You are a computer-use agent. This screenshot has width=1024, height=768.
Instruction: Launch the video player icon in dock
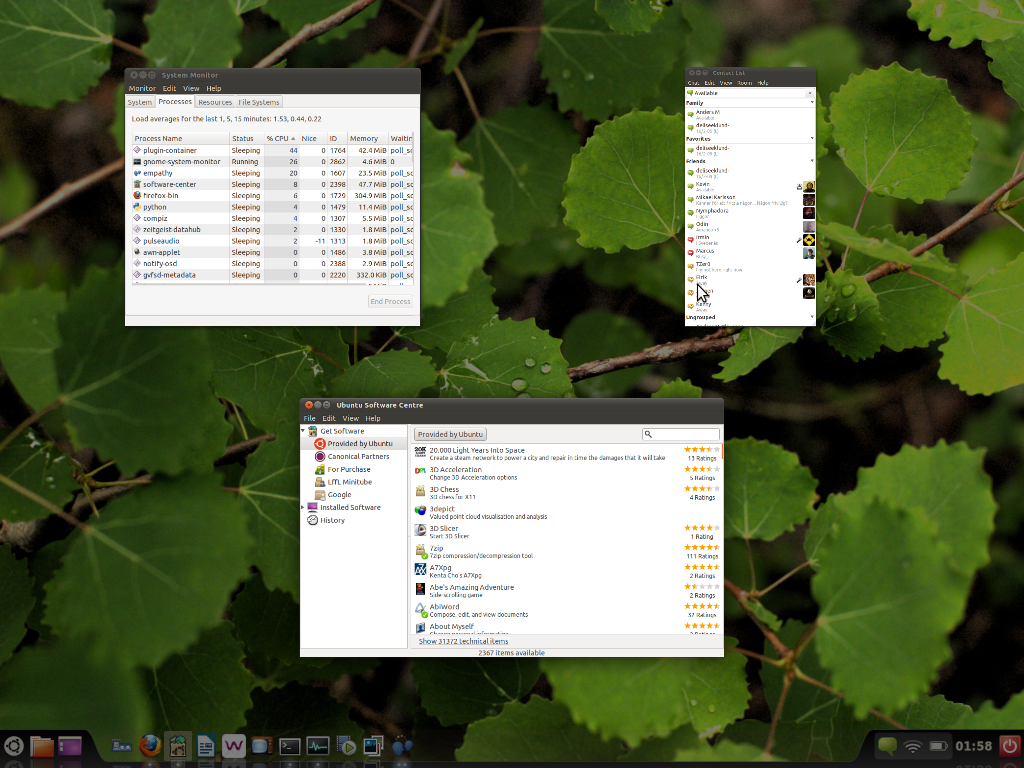coord(346,746)
